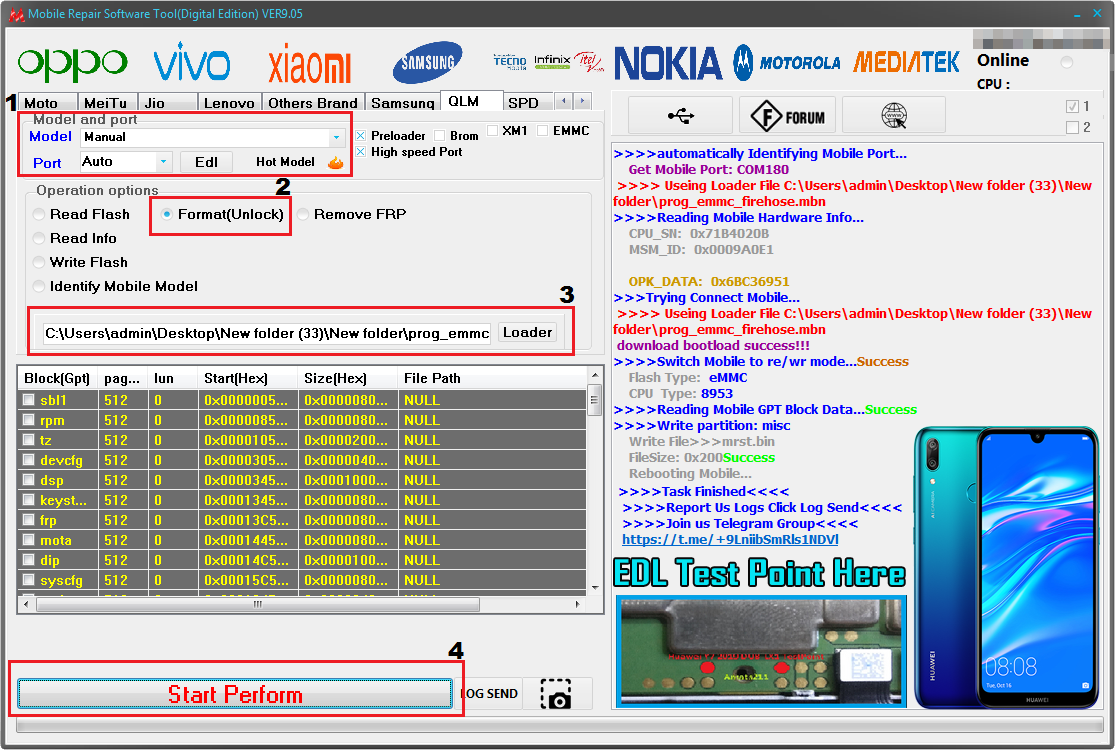Click the Online status indicator
The image size is (1115, 750).
click(1066, 63)
